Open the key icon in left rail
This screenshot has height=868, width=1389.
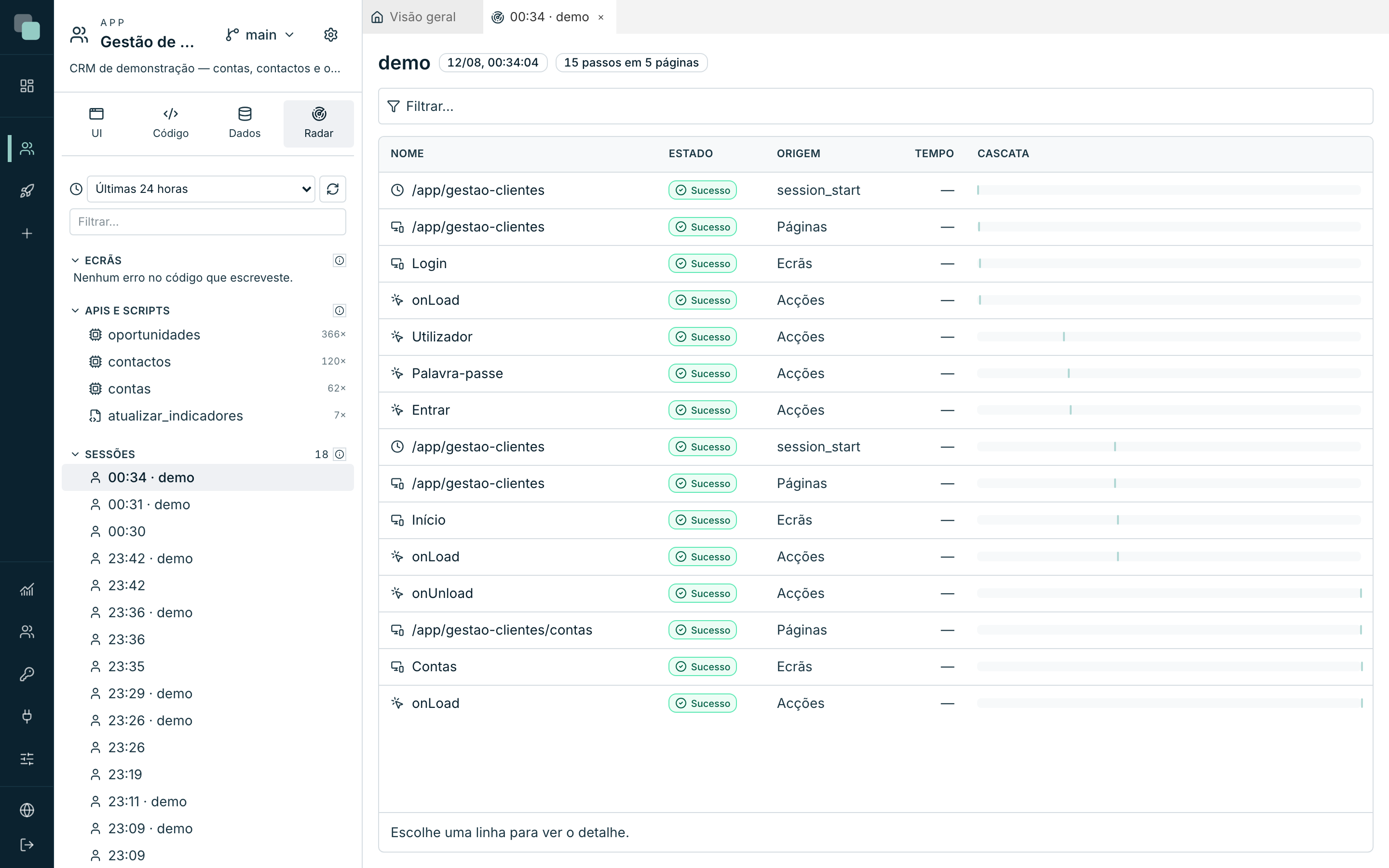(x=27, y=674)
